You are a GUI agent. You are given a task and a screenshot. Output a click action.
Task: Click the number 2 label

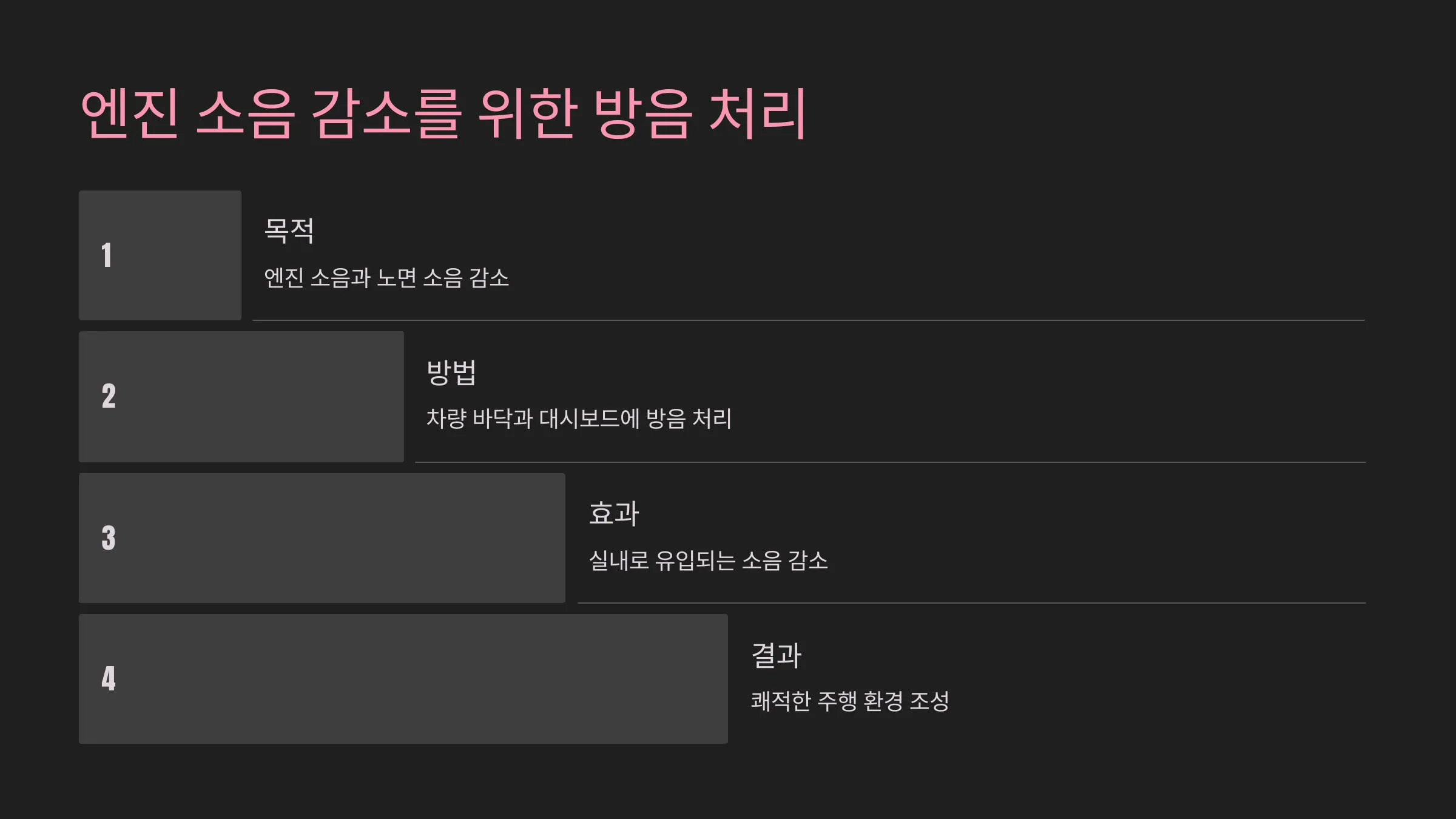109,396
